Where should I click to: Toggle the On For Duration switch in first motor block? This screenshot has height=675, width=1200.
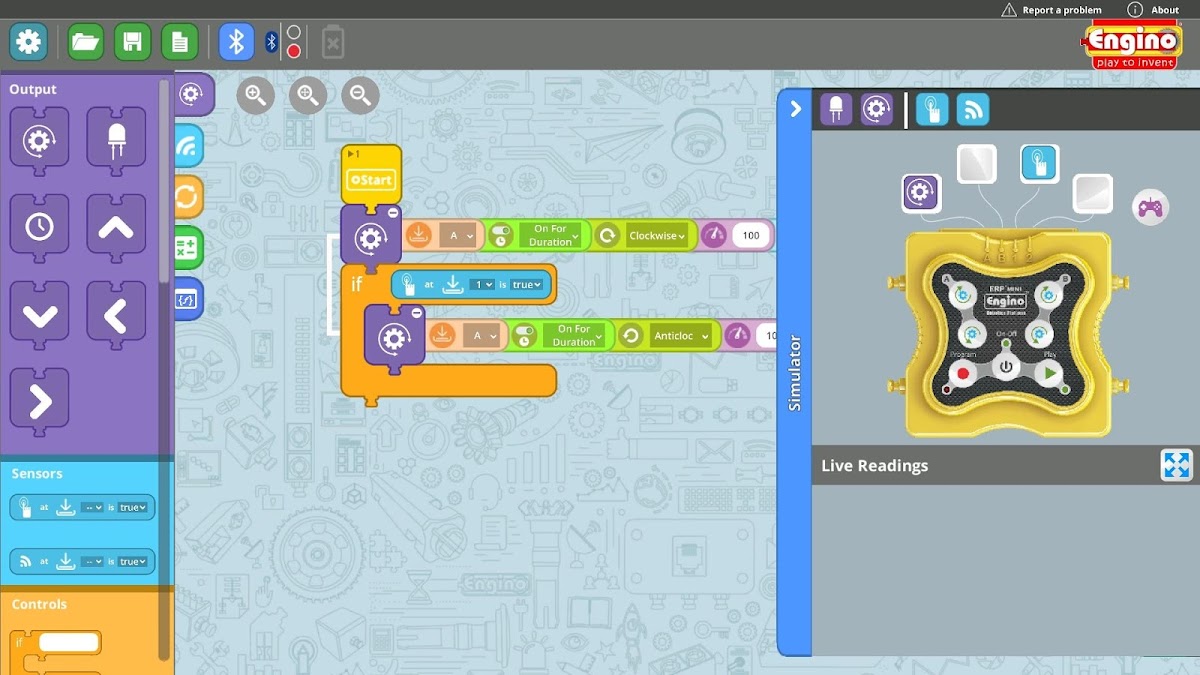500,236
